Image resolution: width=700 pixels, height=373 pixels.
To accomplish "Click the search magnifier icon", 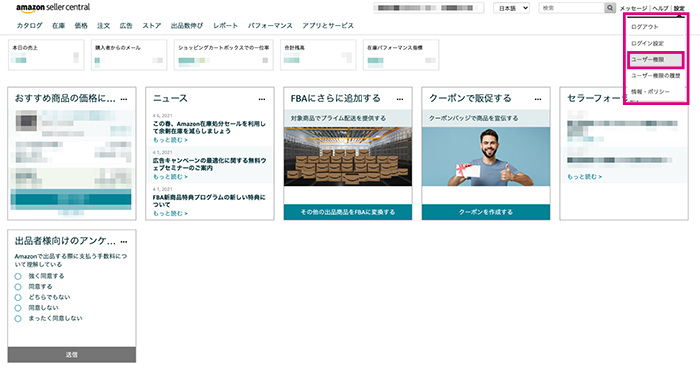I will tap(610, 8).
